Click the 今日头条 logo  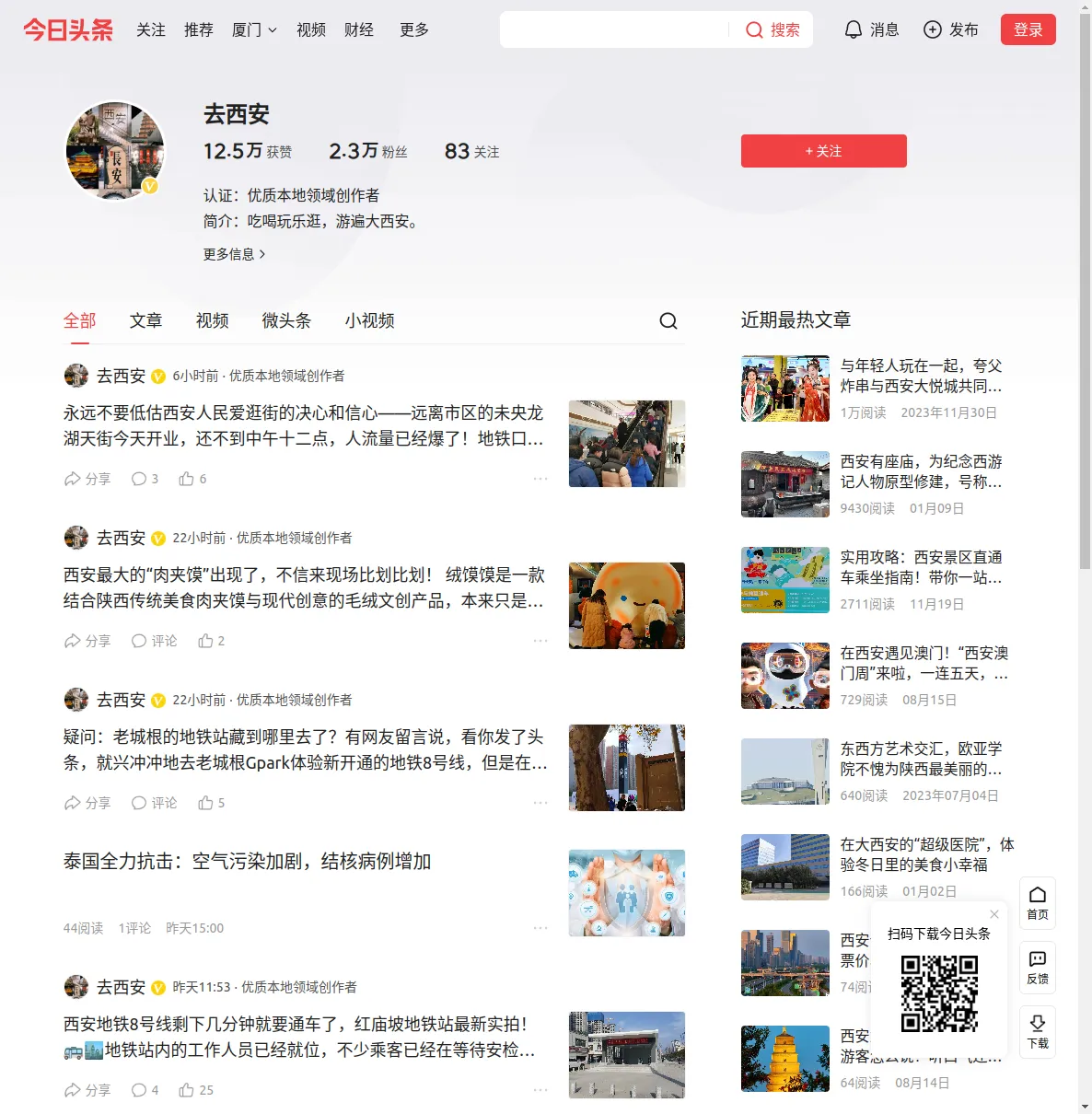click(x=68, y=30)
